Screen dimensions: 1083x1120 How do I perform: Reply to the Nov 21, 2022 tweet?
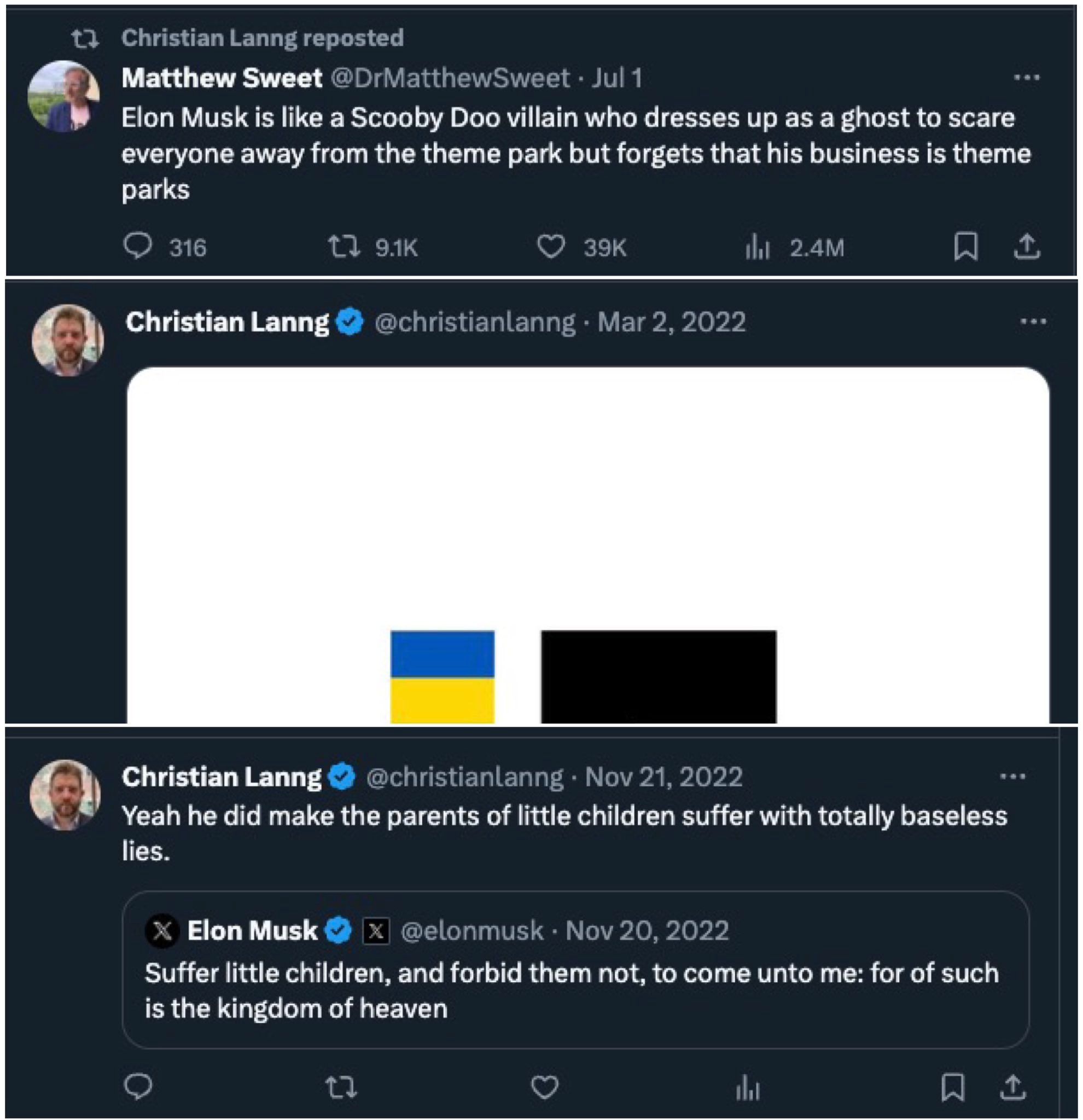138,1086
